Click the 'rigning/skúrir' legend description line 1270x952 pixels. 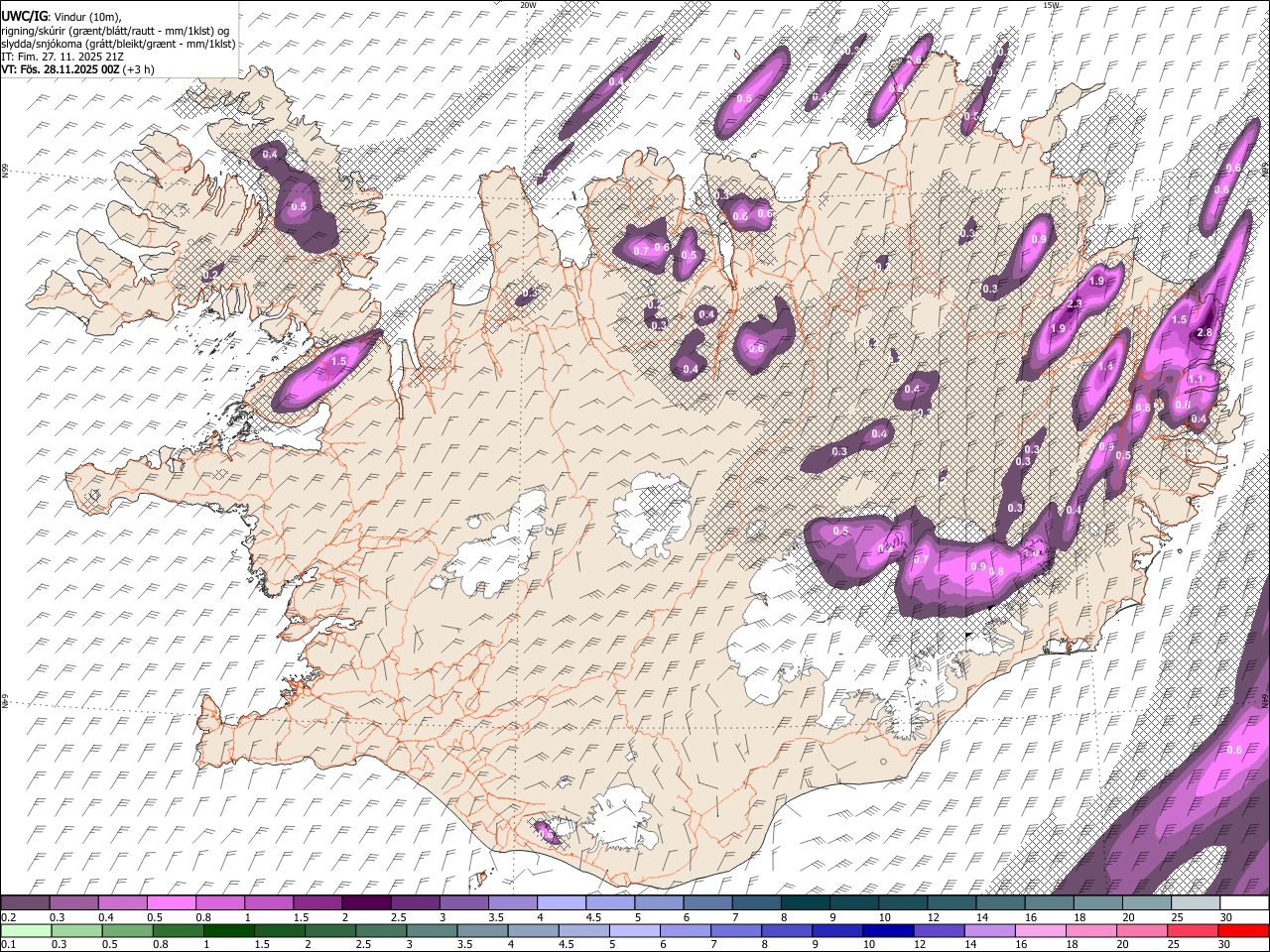tap(116, 30)
